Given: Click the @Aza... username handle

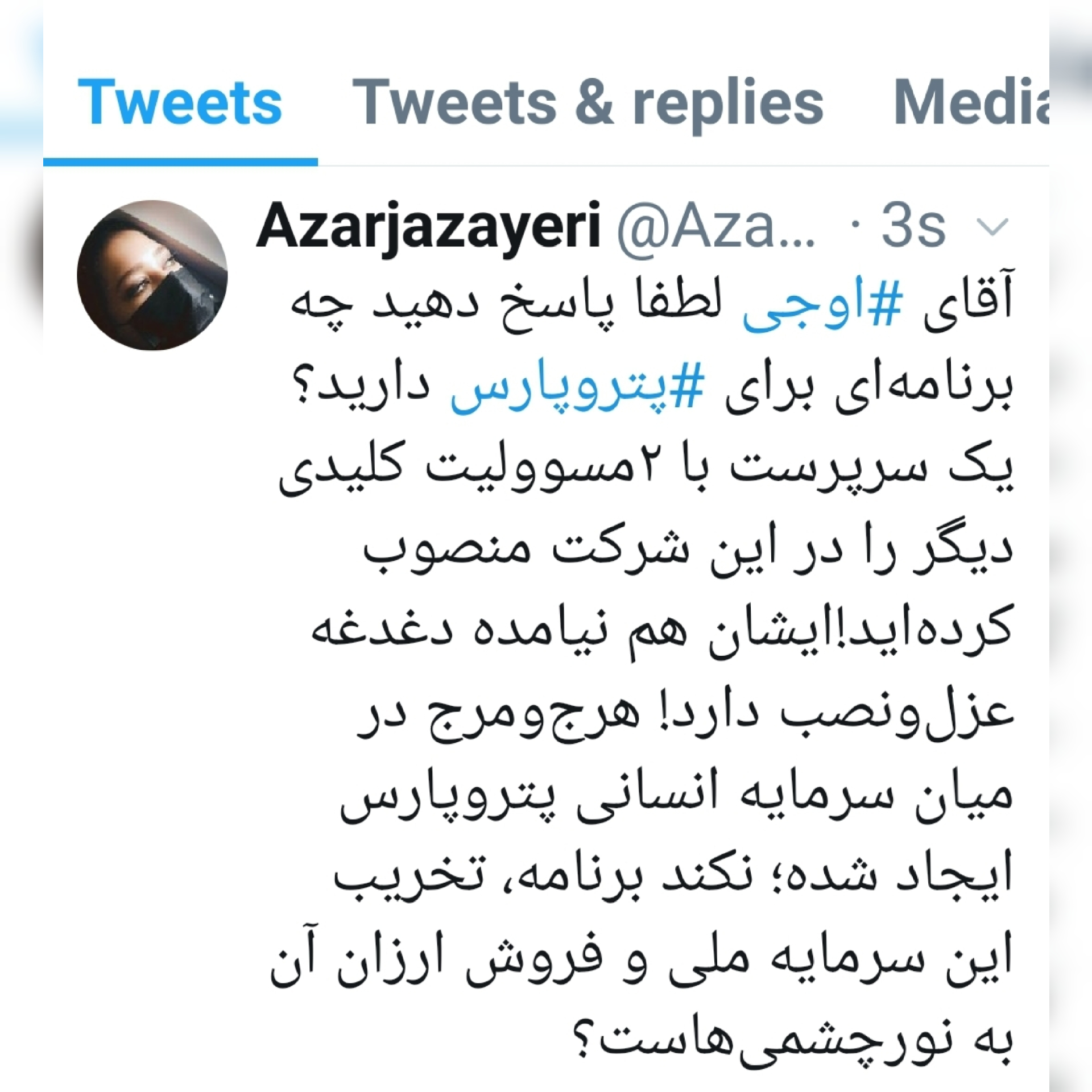Looking at the screenshot, I should tap(717, 226).
